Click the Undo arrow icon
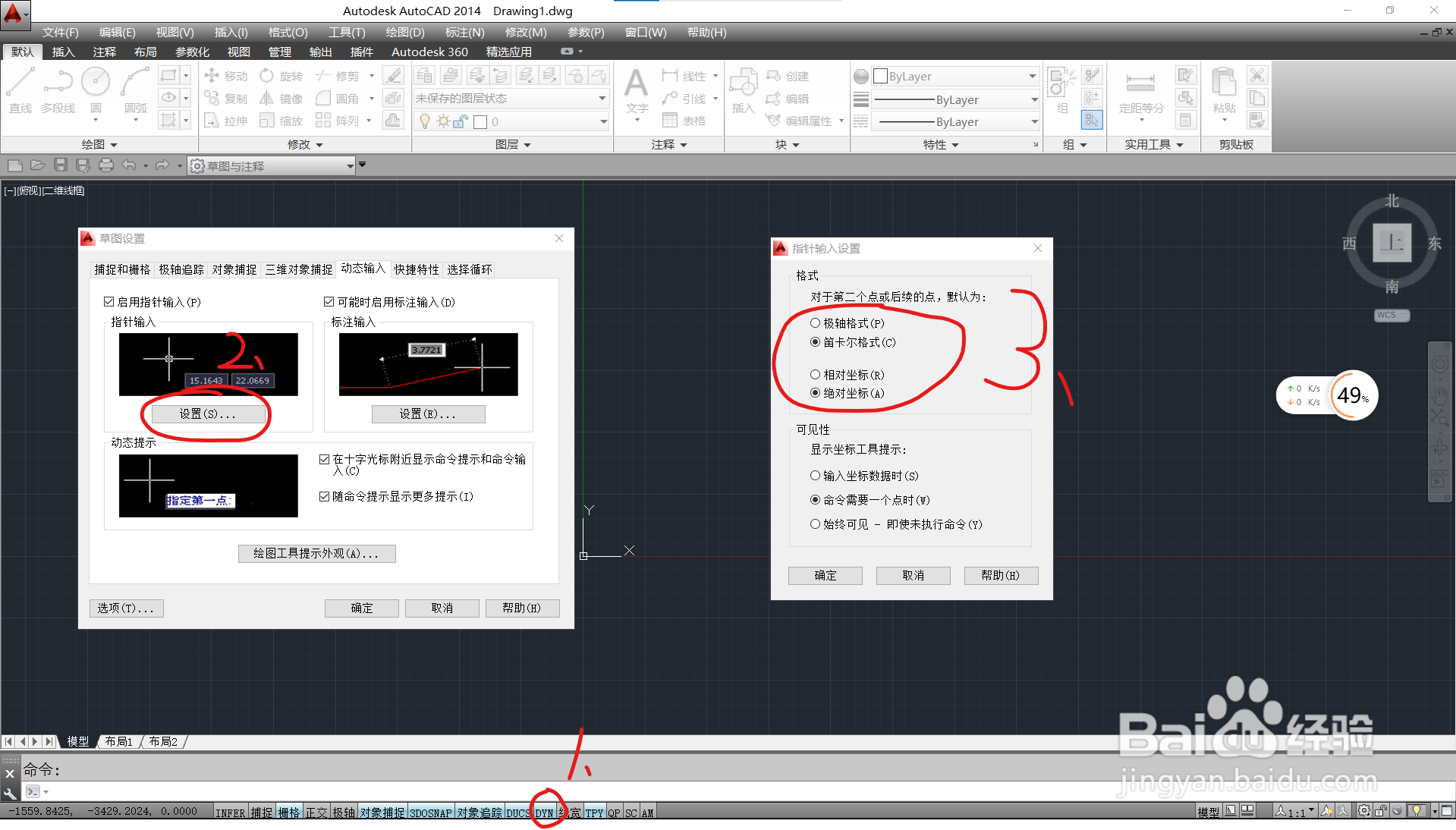Viewport: 1456px width, 830px height. pyautogui.click(x=129, y=165)
